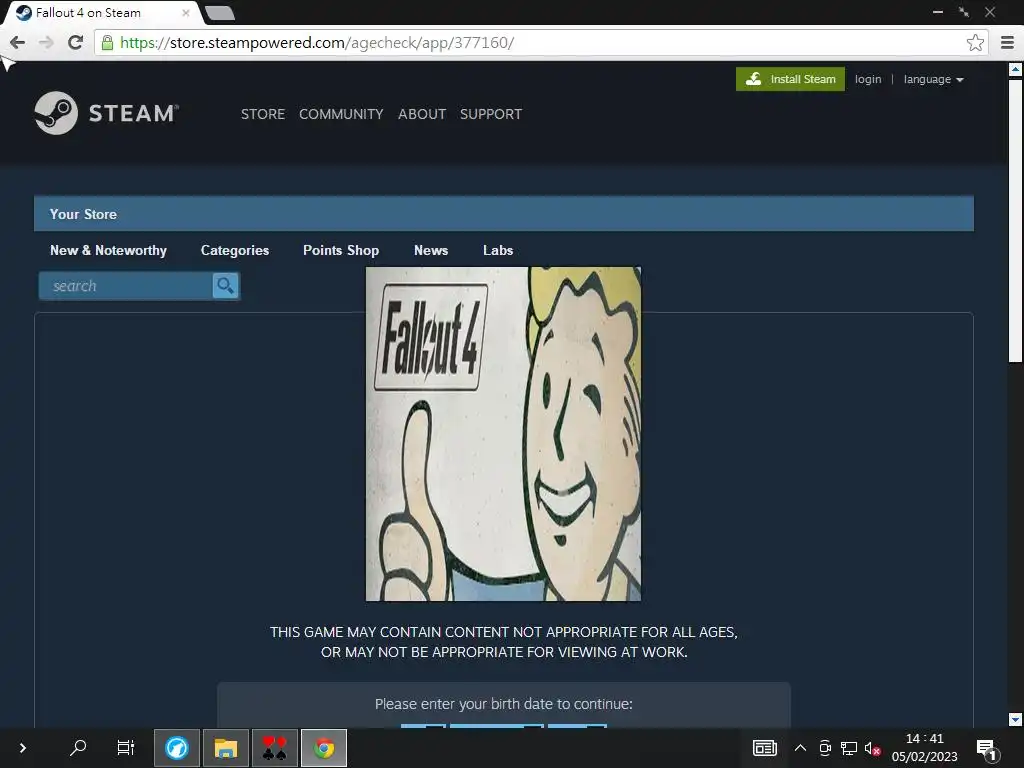Viewport: 1024px width, 768px height.
Task: Click the Steam logo in header
Action: (x=106, y=113)
